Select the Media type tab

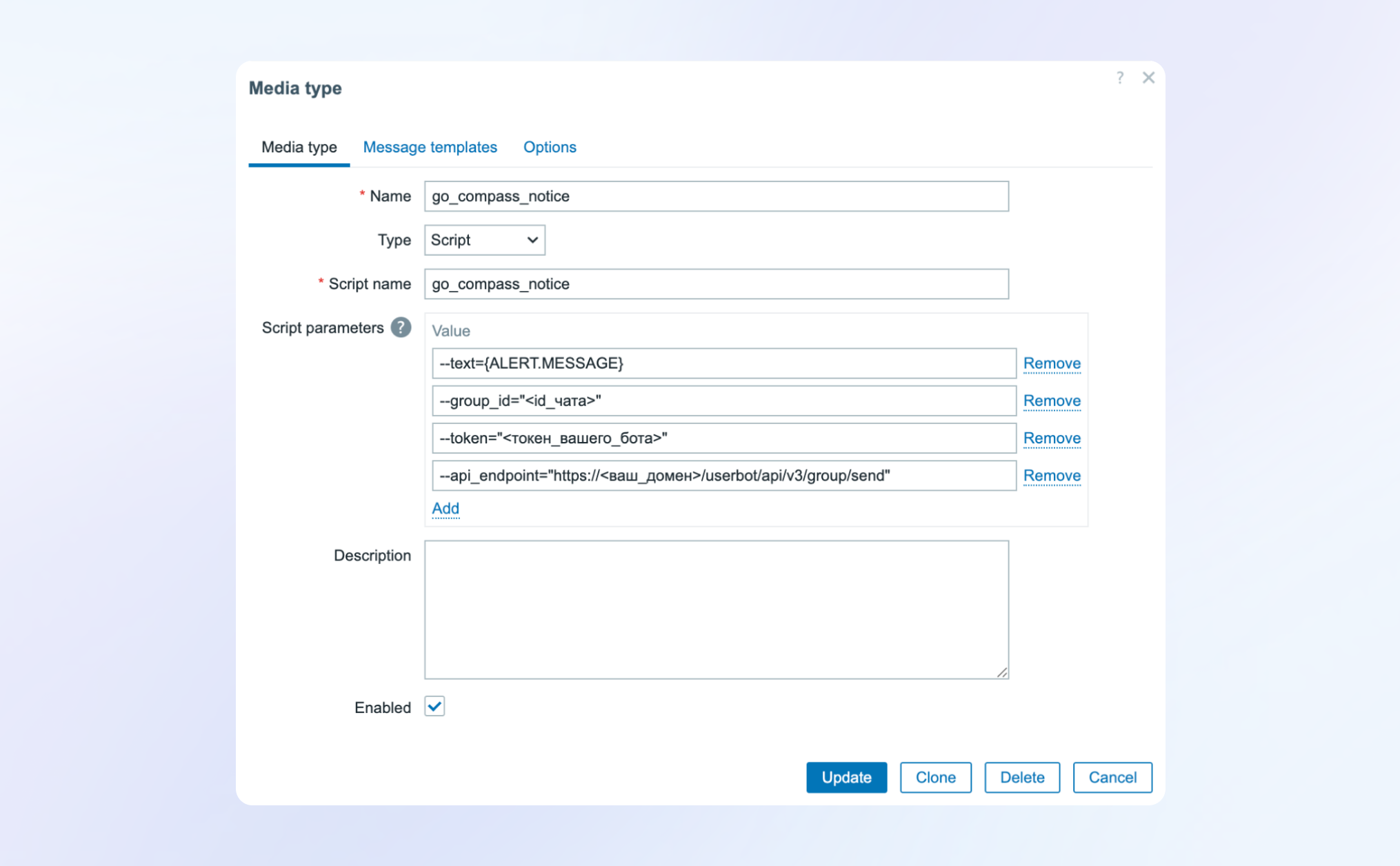point(299,147)
